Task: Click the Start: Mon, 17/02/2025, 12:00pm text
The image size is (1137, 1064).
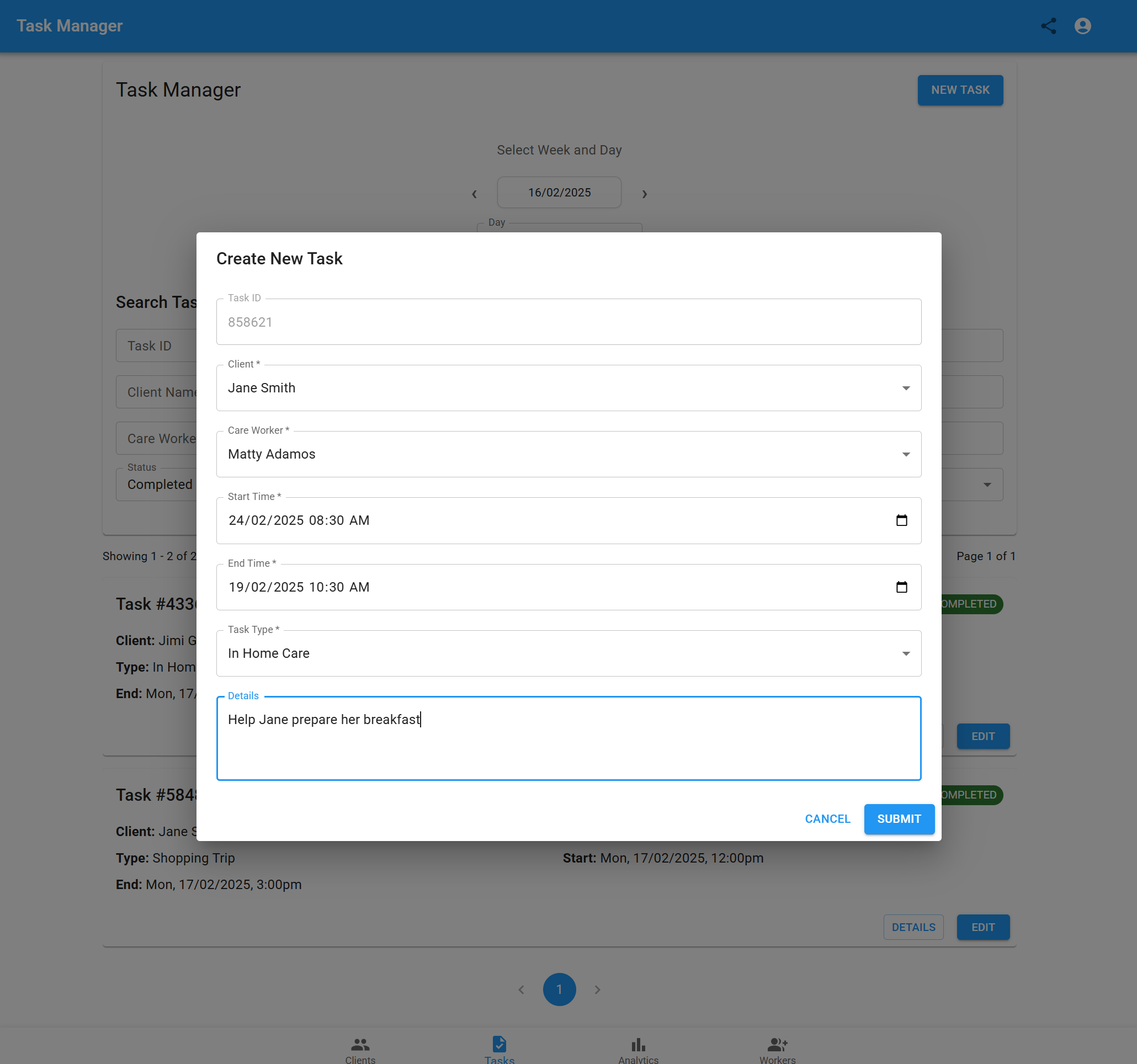Action: pos(663,858)
